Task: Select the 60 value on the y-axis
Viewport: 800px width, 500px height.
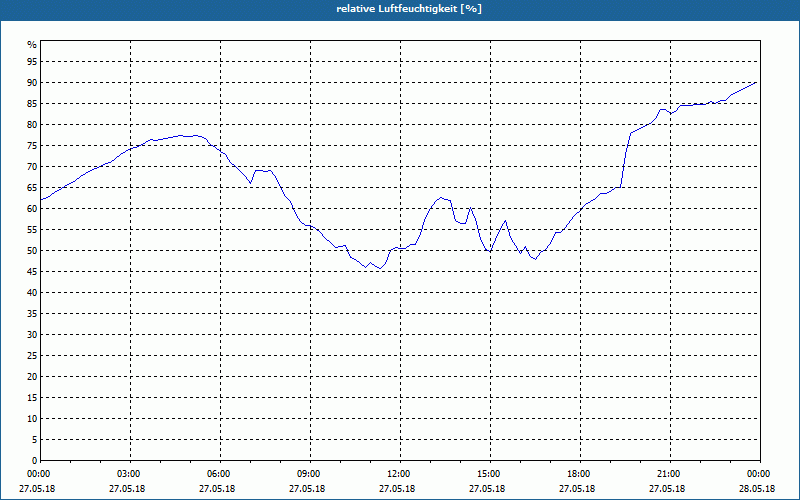Action: coord(32,209)
